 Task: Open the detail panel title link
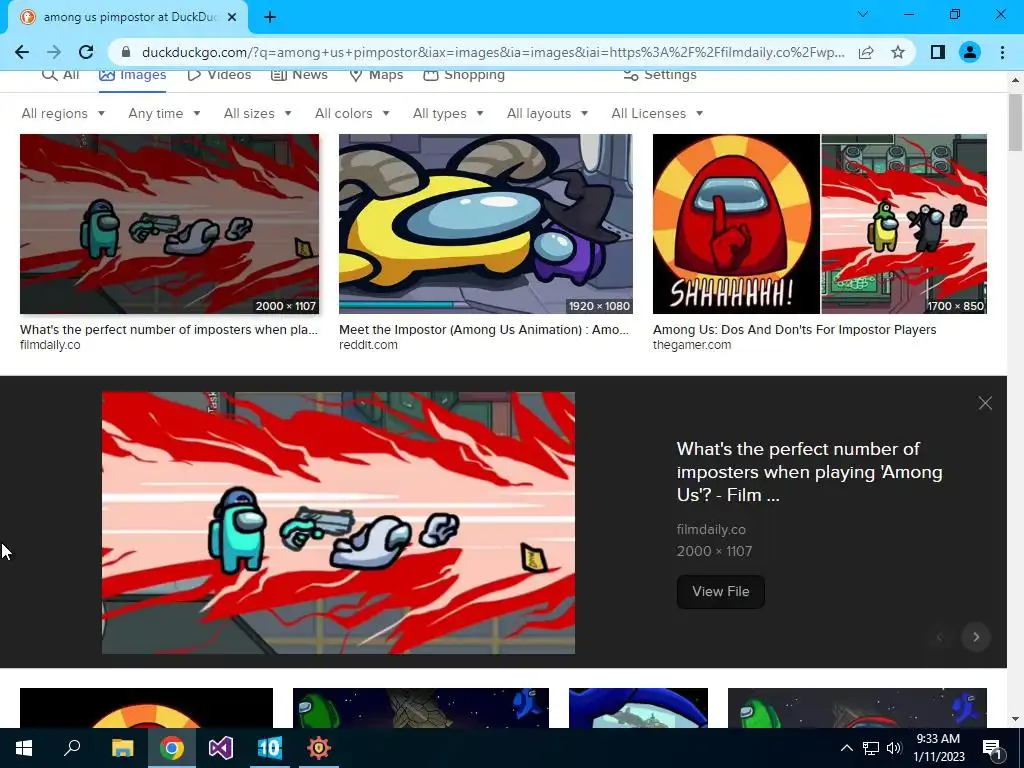coord(809,472)
